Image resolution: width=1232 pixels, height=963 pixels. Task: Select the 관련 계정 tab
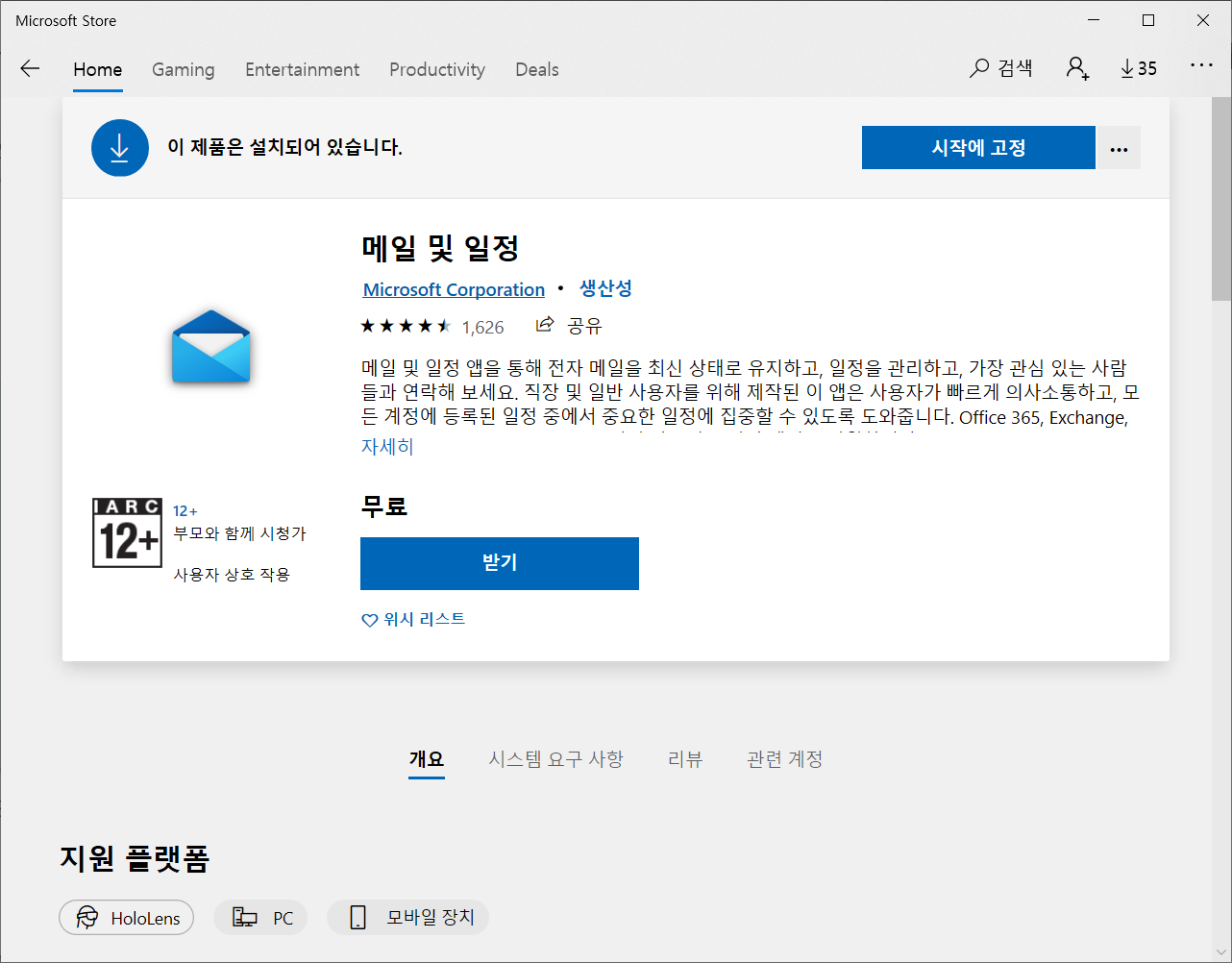tap(785, 759)
